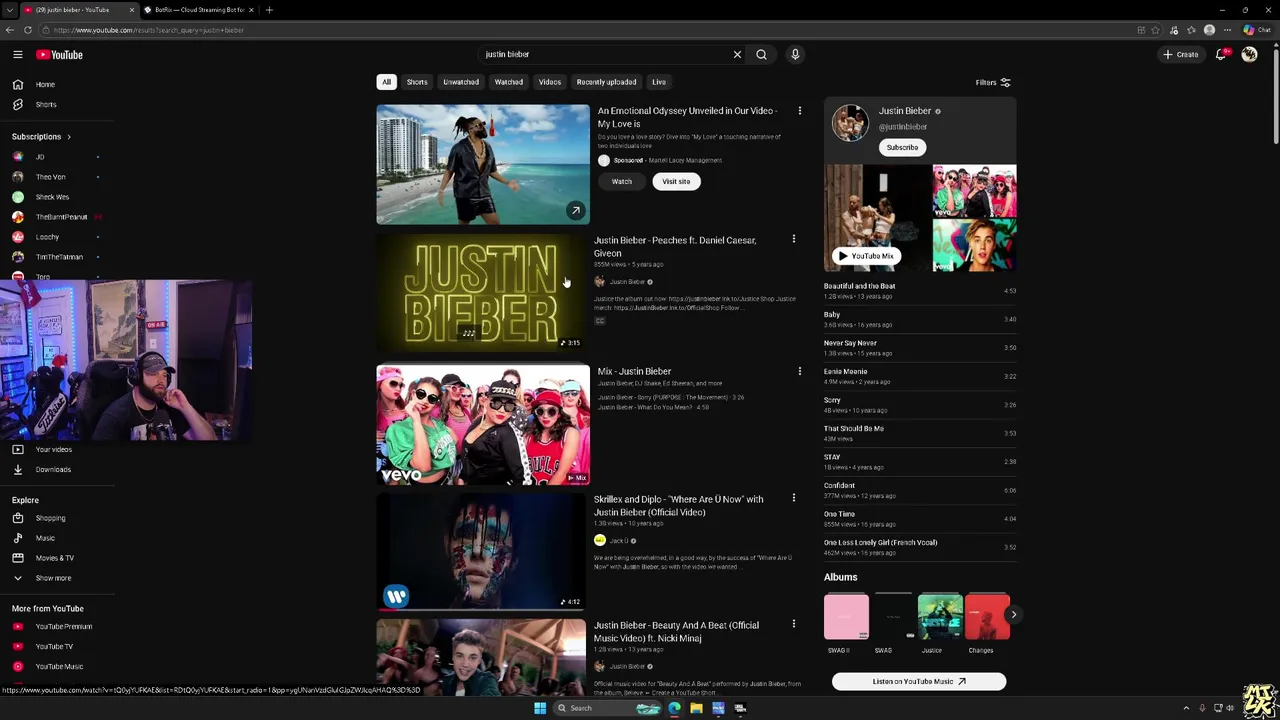Open options menu for sponsored ad

(799, 111)
